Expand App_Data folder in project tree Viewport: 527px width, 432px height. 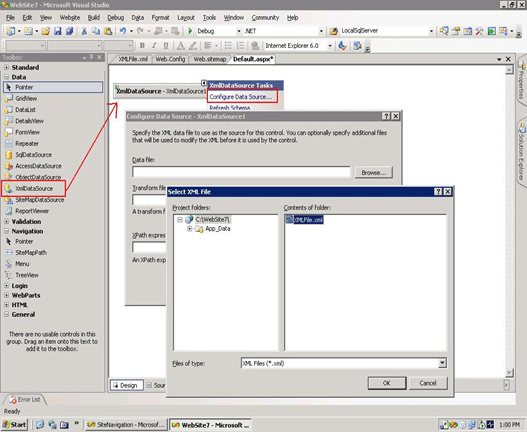(x=190, y=229)
